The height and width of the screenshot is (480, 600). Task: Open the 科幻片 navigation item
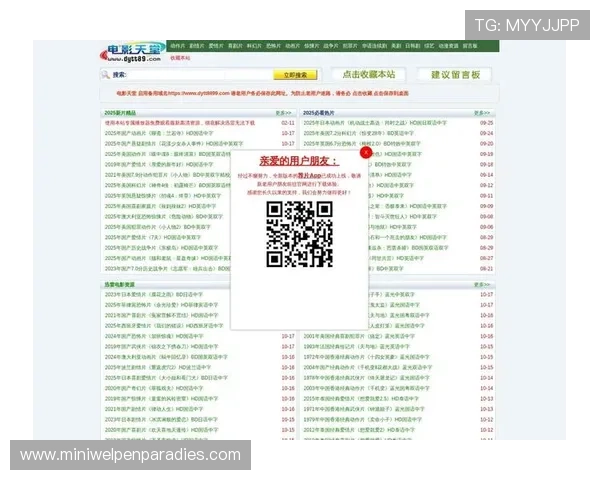(254, 46)
